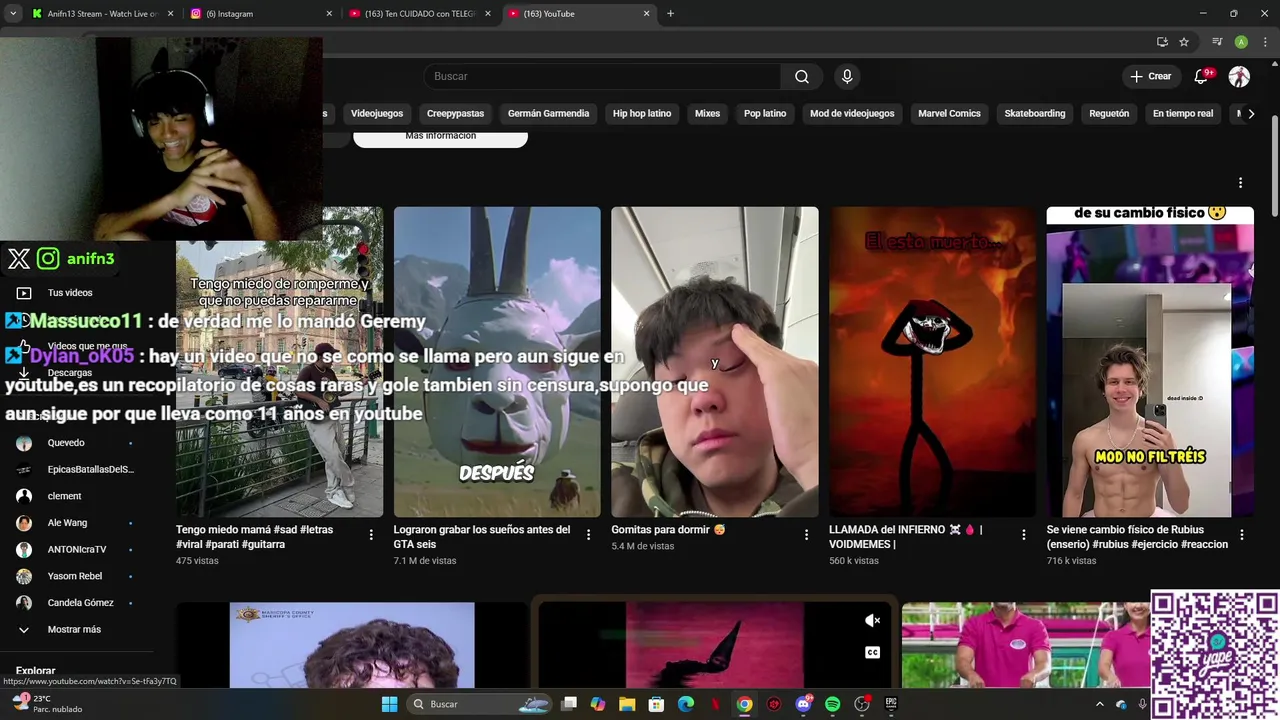Open Descargas in sidebar
This screenshot has height=720, width=1280.
[70, 373]
